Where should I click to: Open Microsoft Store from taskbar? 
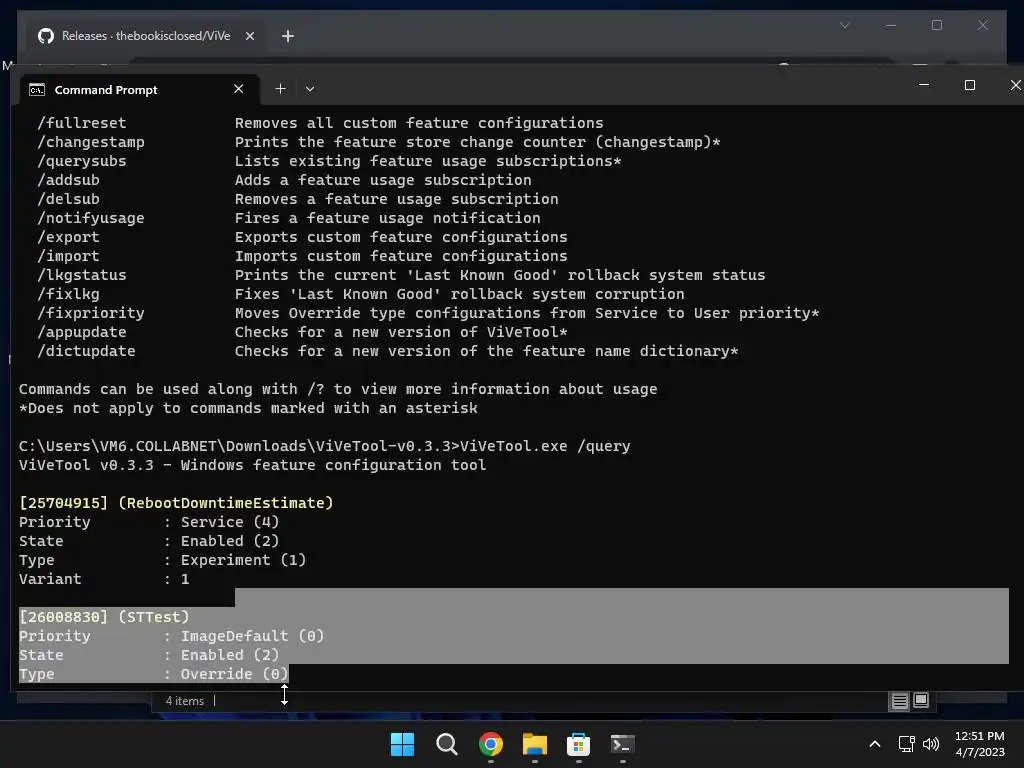(578, 744)
